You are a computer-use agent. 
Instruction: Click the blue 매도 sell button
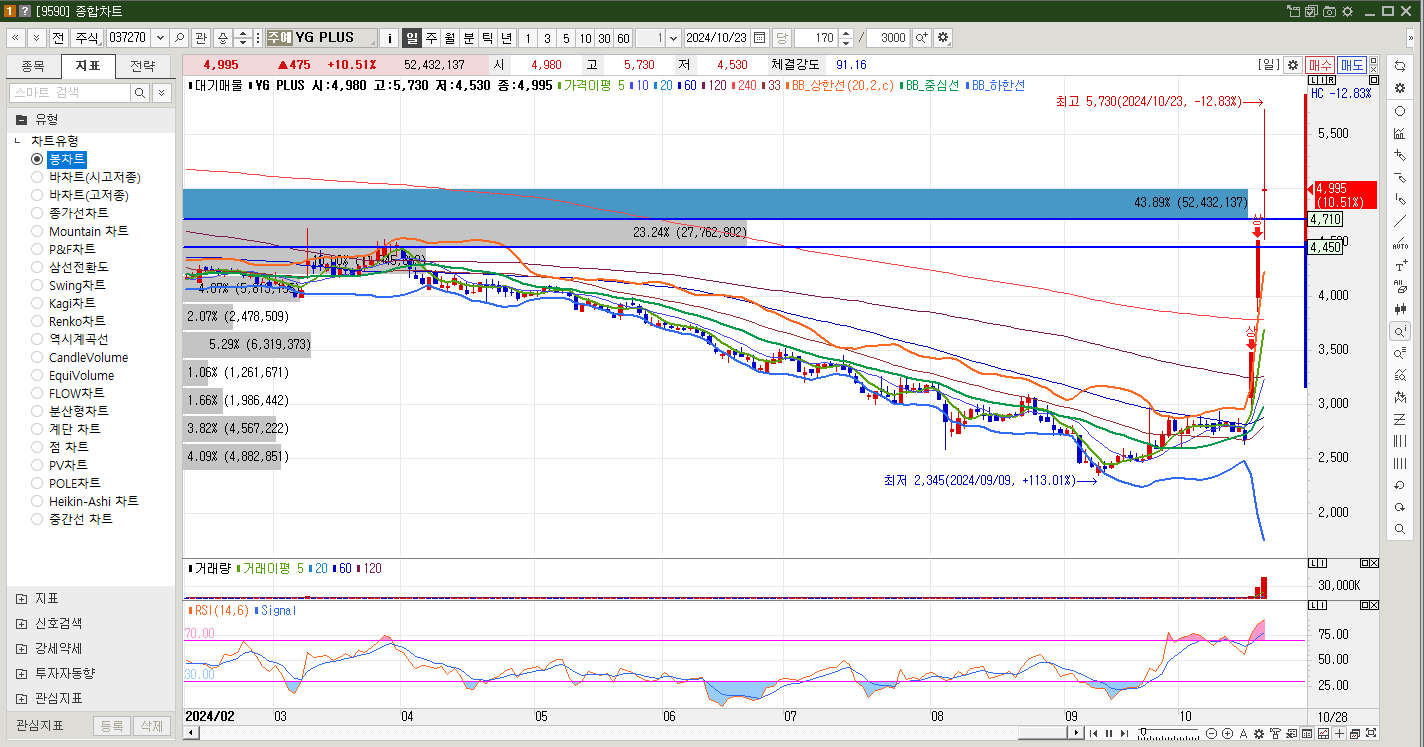[1352, 65]
